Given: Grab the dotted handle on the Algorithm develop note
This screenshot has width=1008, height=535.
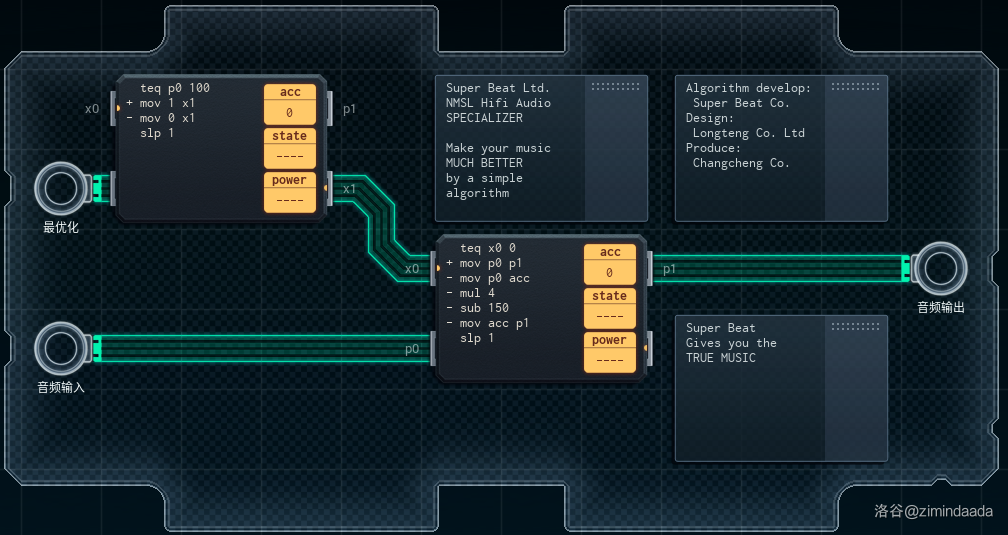Looking at the screenshot, I should 855,87.
